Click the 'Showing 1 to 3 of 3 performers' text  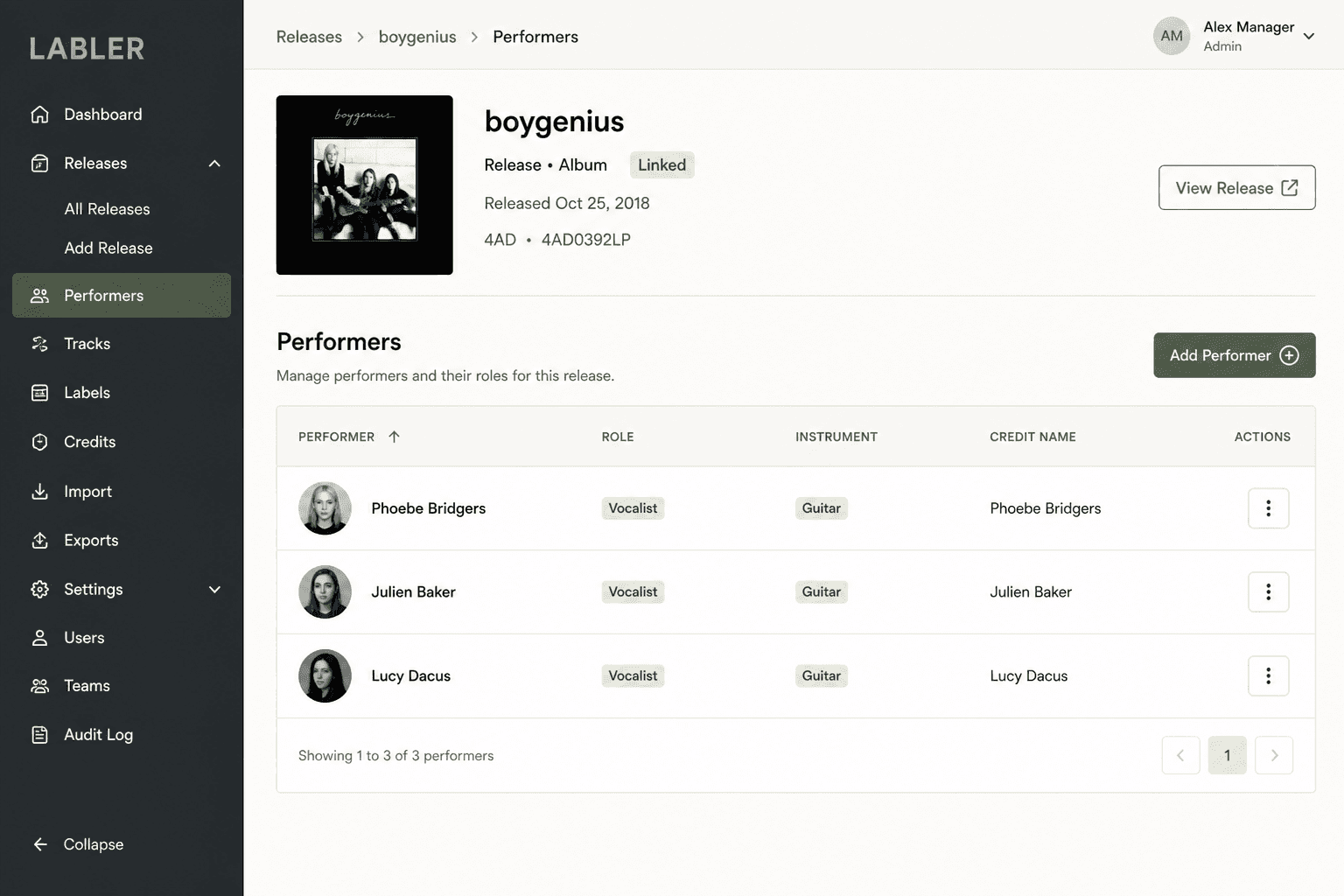(x=395, y=756)
